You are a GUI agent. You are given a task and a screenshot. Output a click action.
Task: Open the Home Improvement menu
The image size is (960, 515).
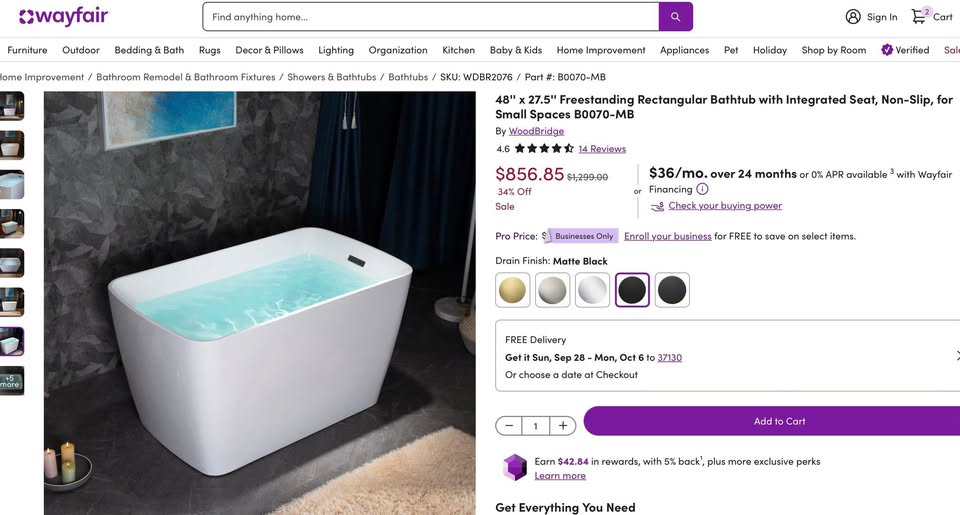(601, 50)
